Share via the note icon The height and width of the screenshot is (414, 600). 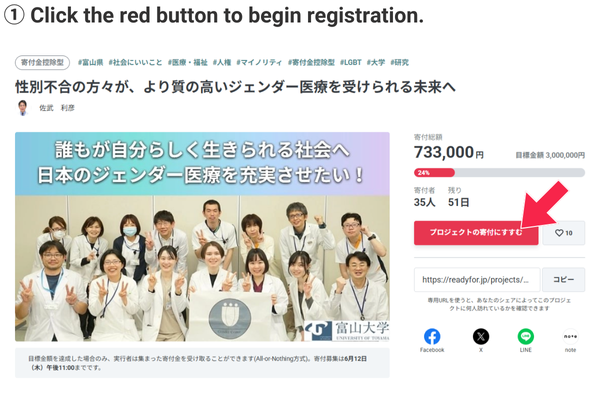pyautogui.click(x=570, y=337)
